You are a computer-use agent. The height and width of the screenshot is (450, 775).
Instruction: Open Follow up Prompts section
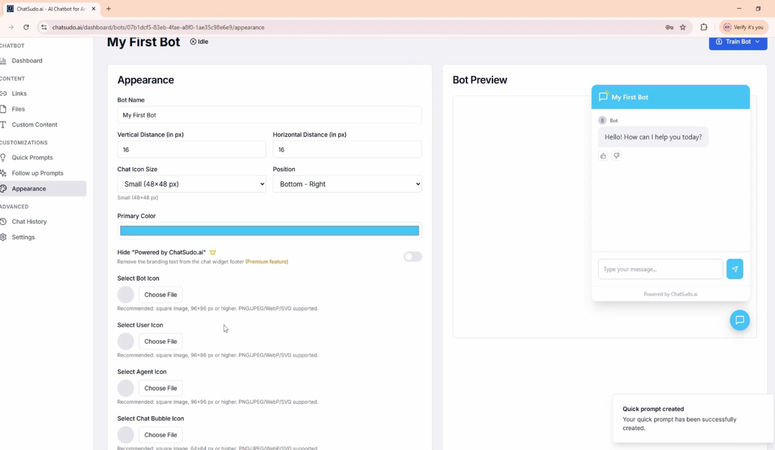pyautogui.click(x=37, y=173)
